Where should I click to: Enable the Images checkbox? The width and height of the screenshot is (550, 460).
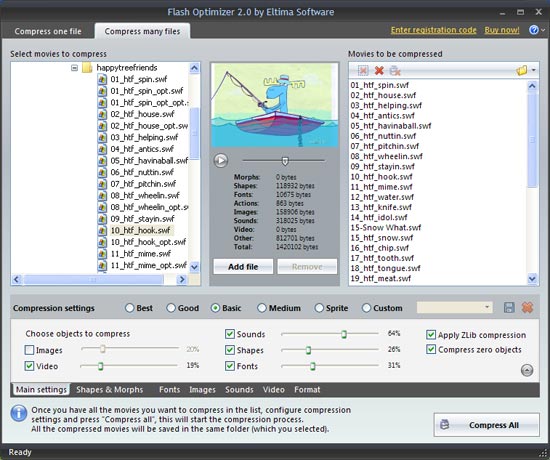coord(29,350)
